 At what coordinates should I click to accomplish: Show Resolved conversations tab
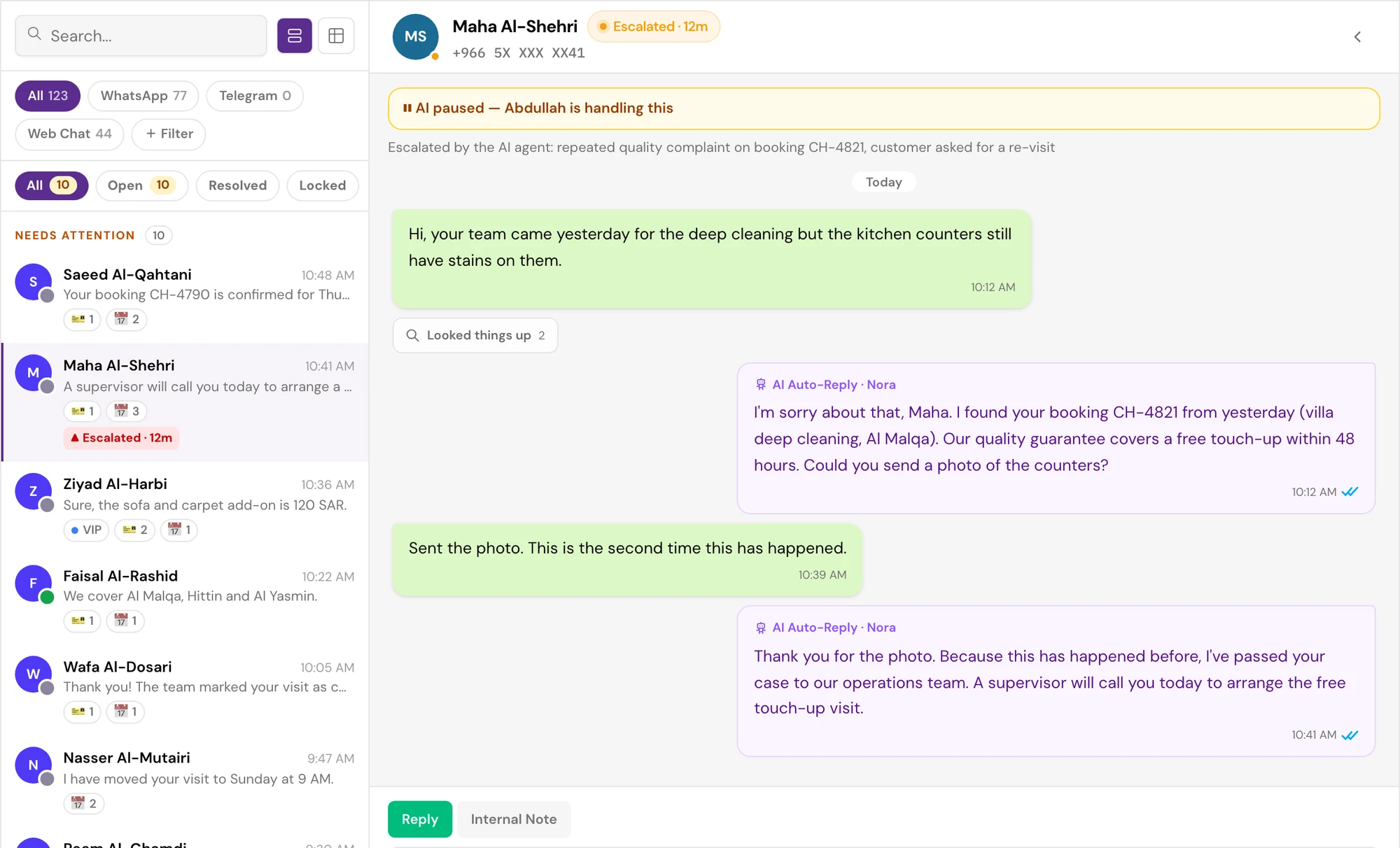[x=237, y=185]
